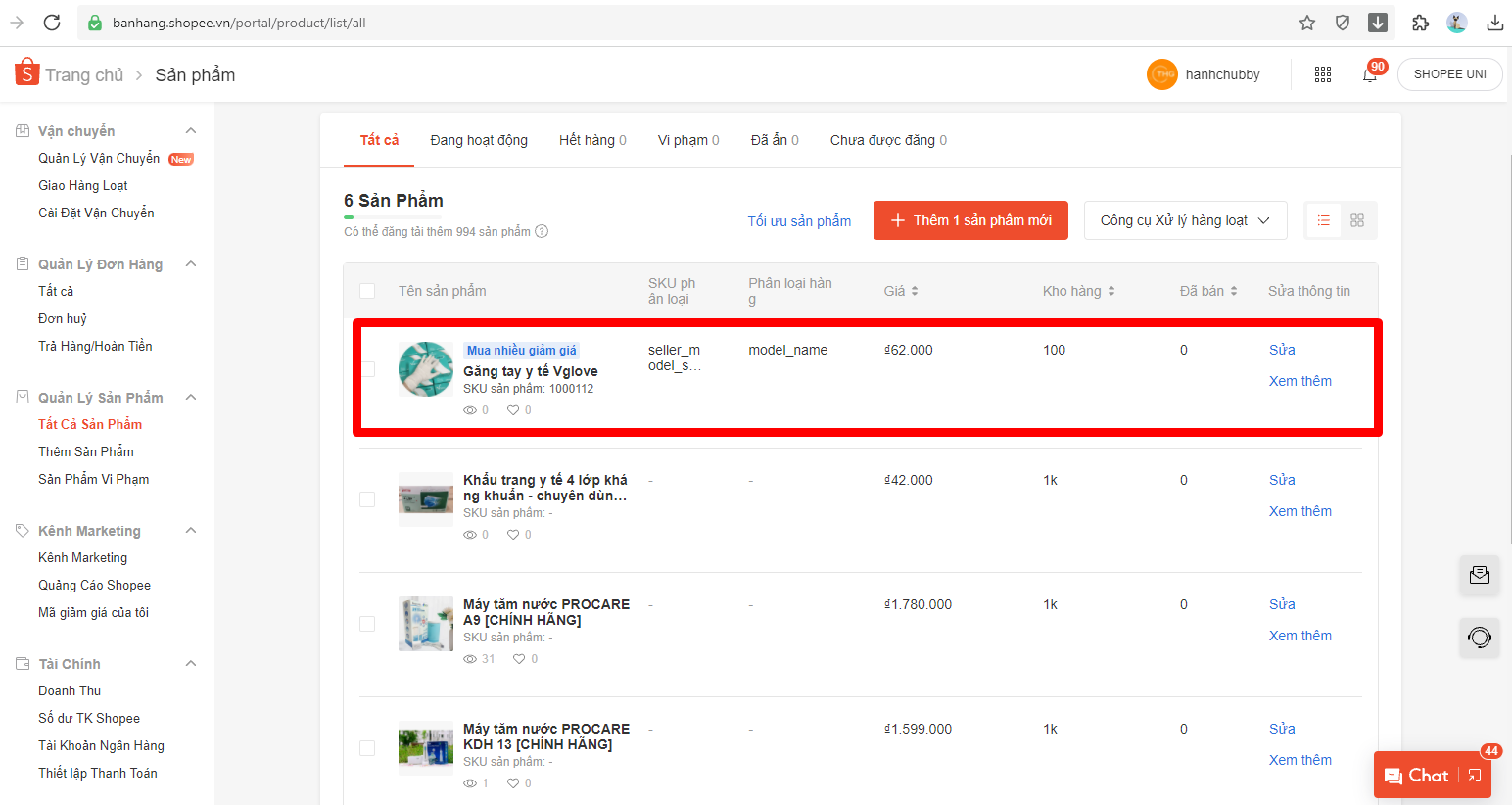
Task: Open Quảng Cáo Shopee sidebar item
Action: tap(94, 585)
